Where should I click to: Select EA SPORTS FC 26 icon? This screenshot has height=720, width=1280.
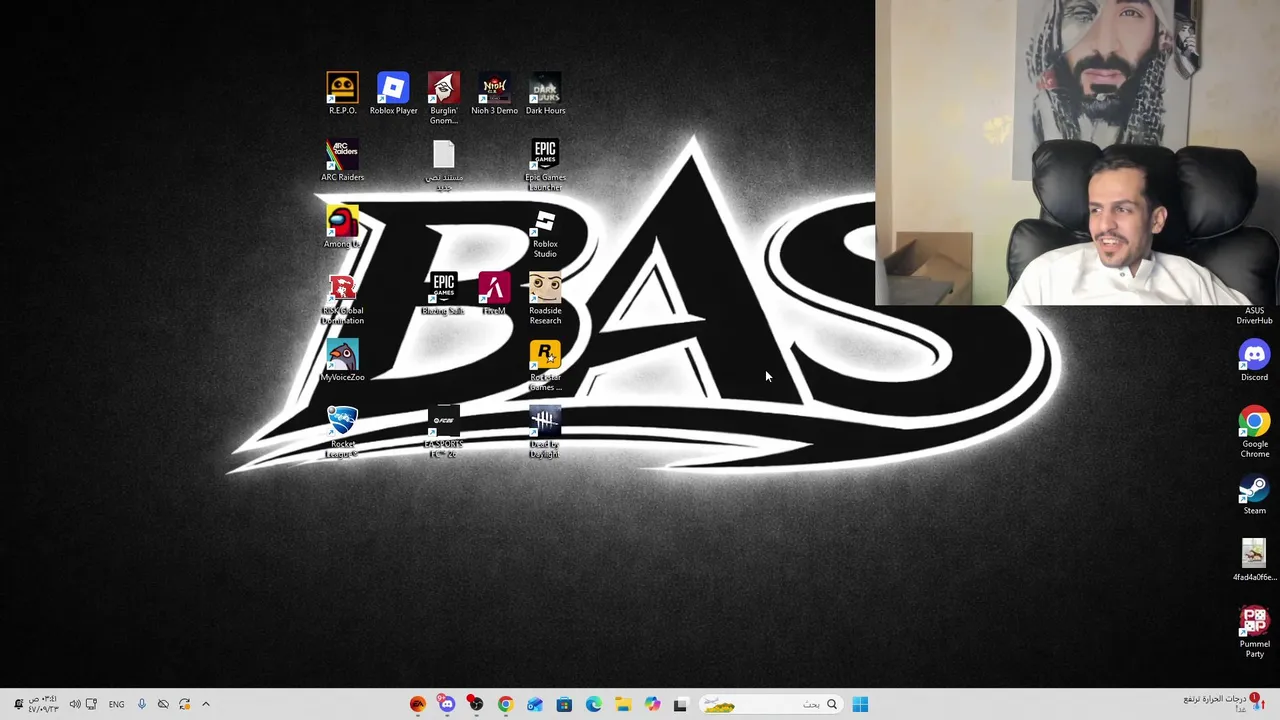point(443,432)
